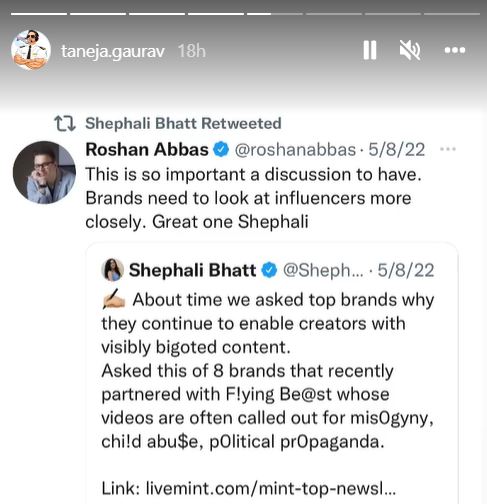
Task: Tap the taneja.gaurav username
Action: (113, 51)
